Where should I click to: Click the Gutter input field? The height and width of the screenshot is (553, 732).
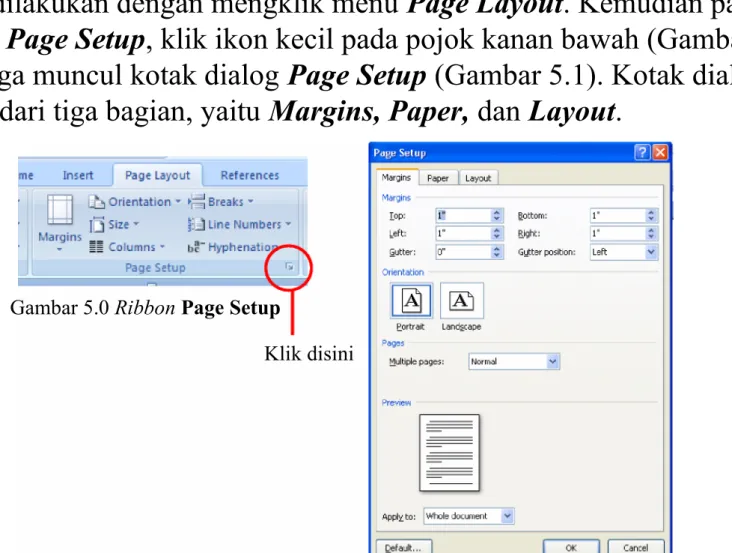tap(463, 252)
